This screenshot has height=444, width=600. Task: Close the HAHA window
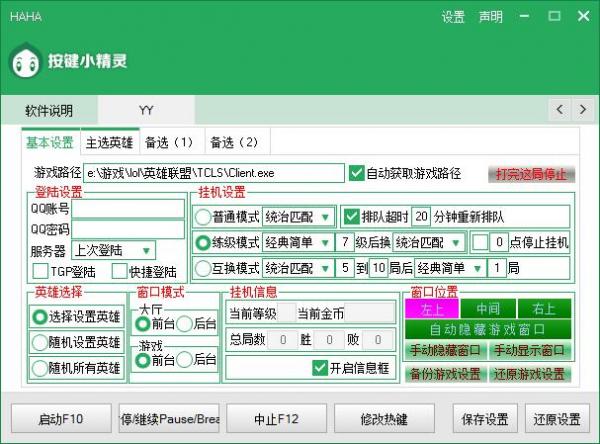click(584, 16)
